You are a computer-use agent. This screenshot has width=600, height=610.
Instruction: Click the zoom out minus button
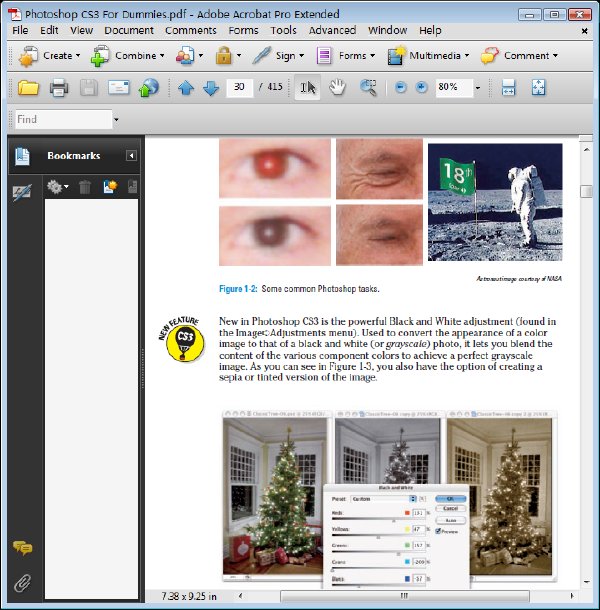[x=400, y=87]
